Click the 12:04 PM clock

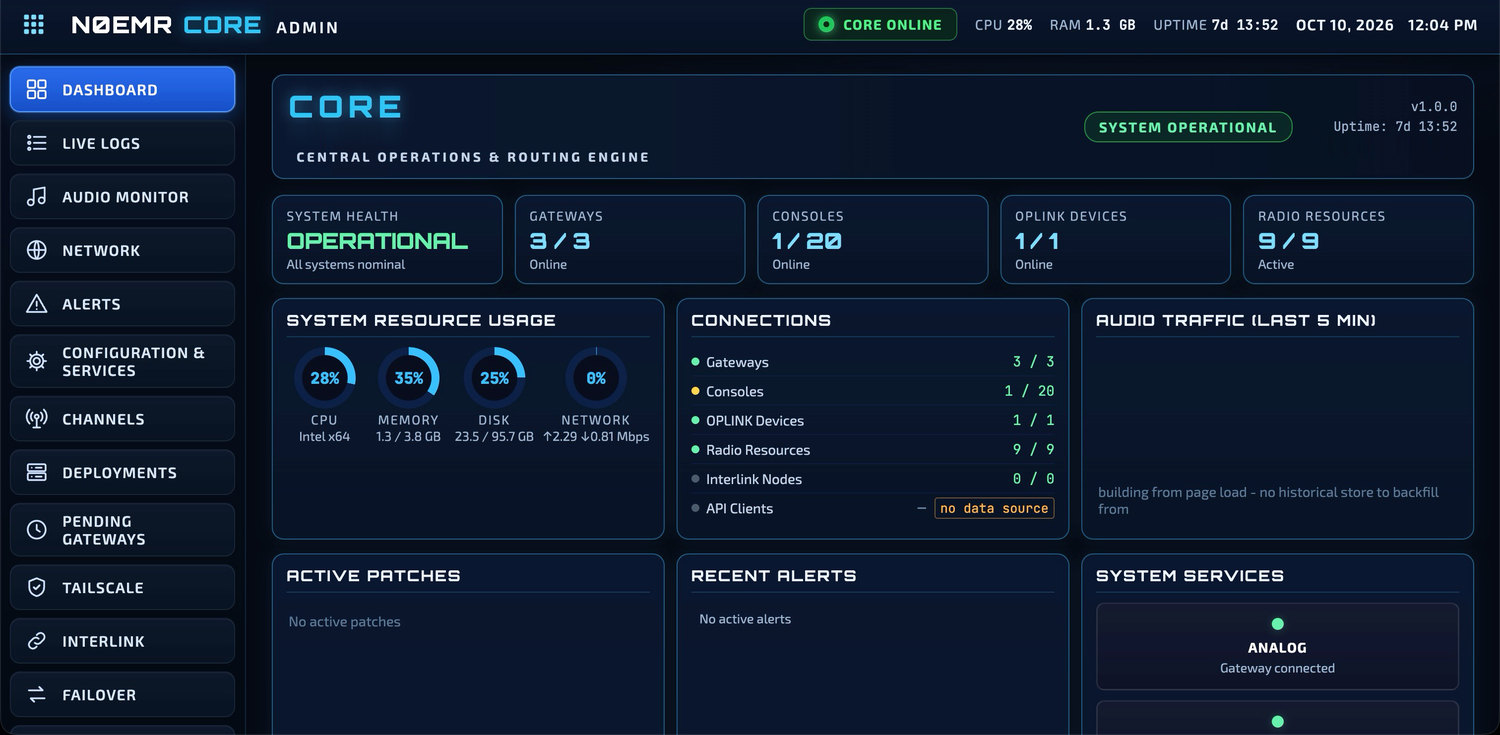click(x=1442, y=25)
